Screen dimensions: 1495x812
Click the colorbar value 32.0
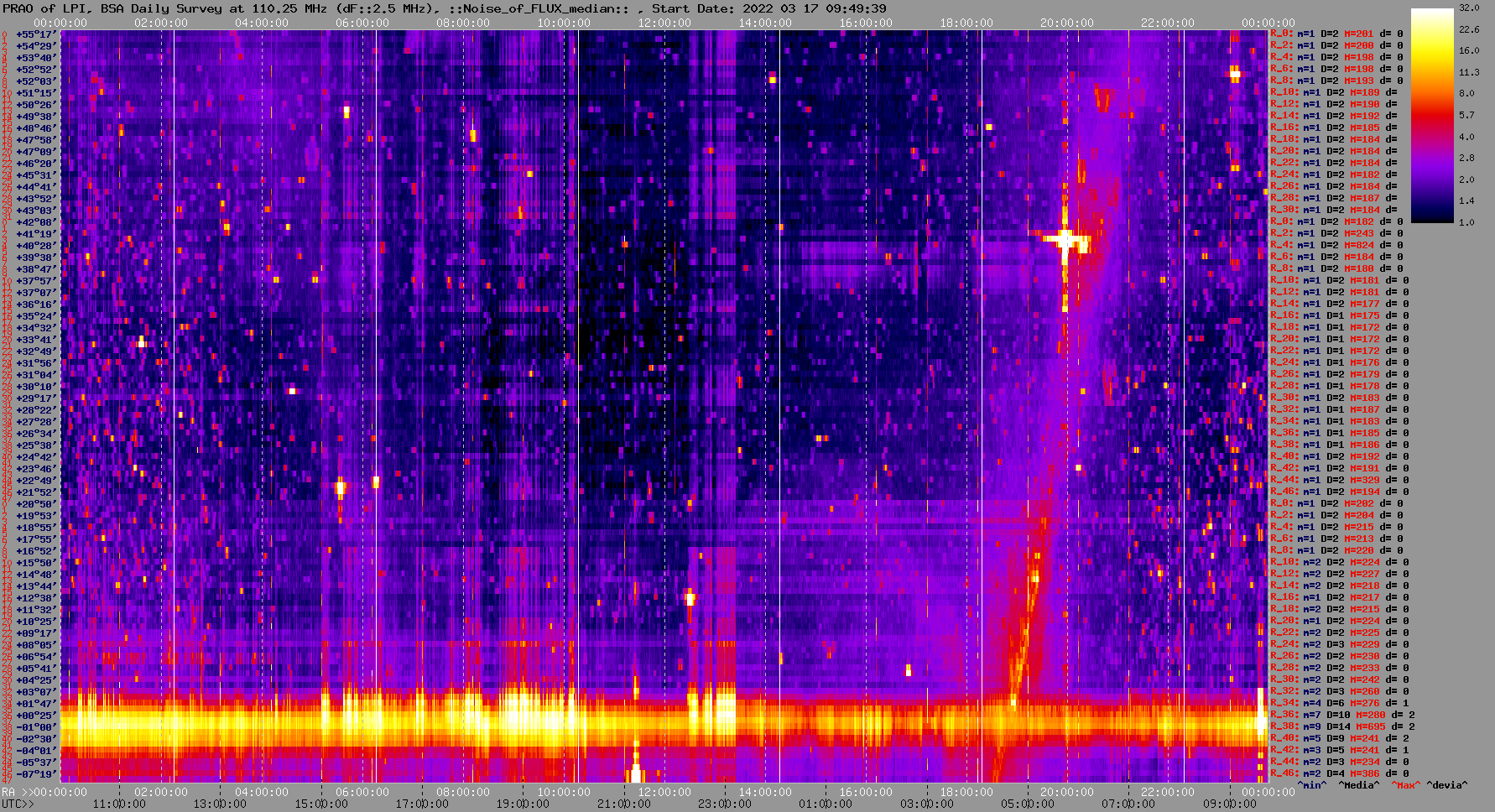tap(1469, 8)
